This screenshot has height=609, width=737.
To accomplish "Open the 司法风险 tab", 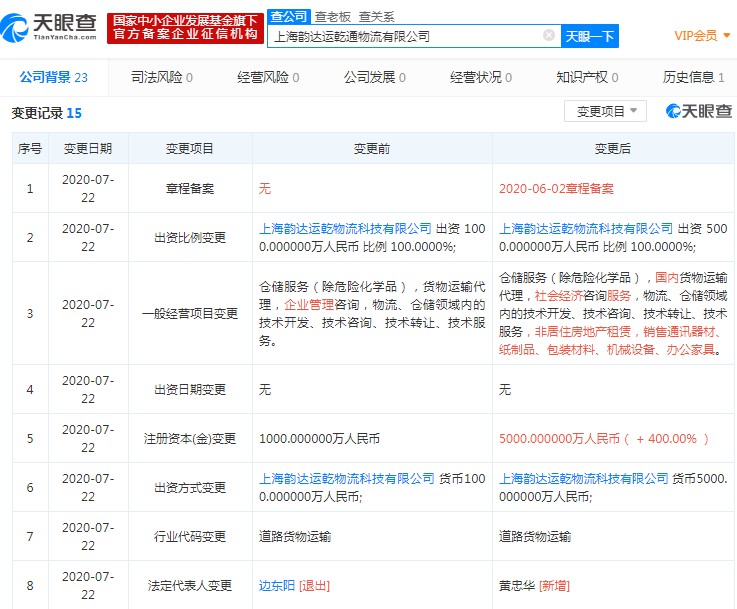I will pyautogui.click(x=161, y=77).
